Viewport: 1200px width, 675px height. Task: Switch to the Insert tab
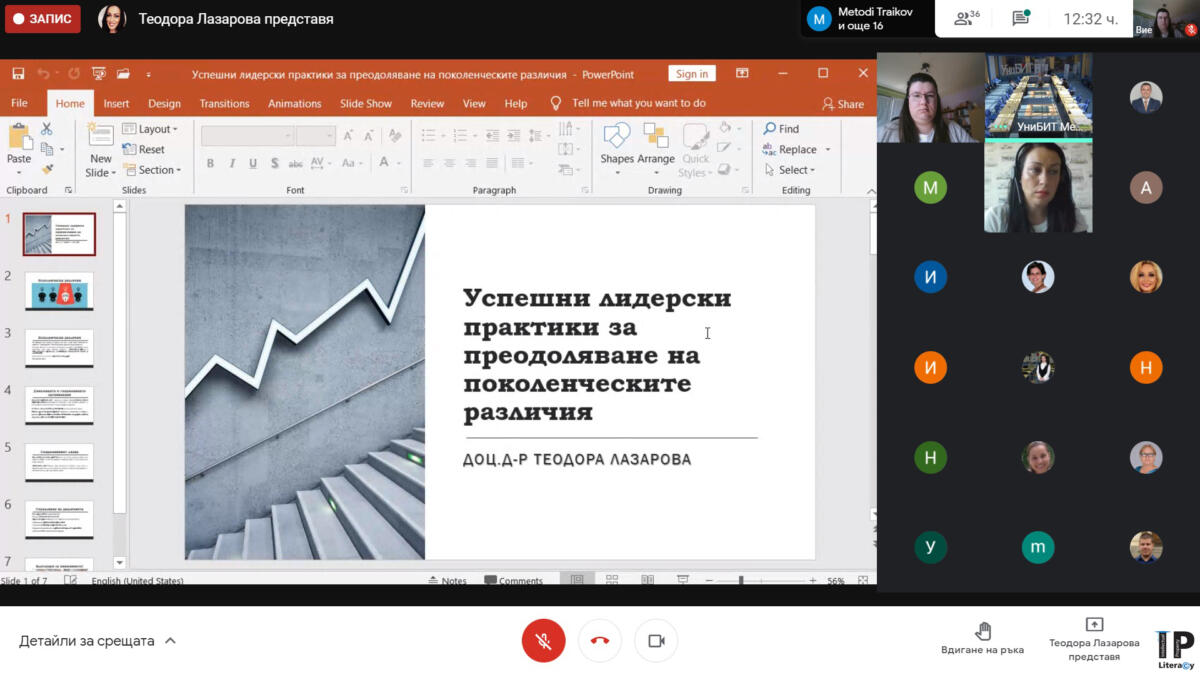tap(116, 103)
